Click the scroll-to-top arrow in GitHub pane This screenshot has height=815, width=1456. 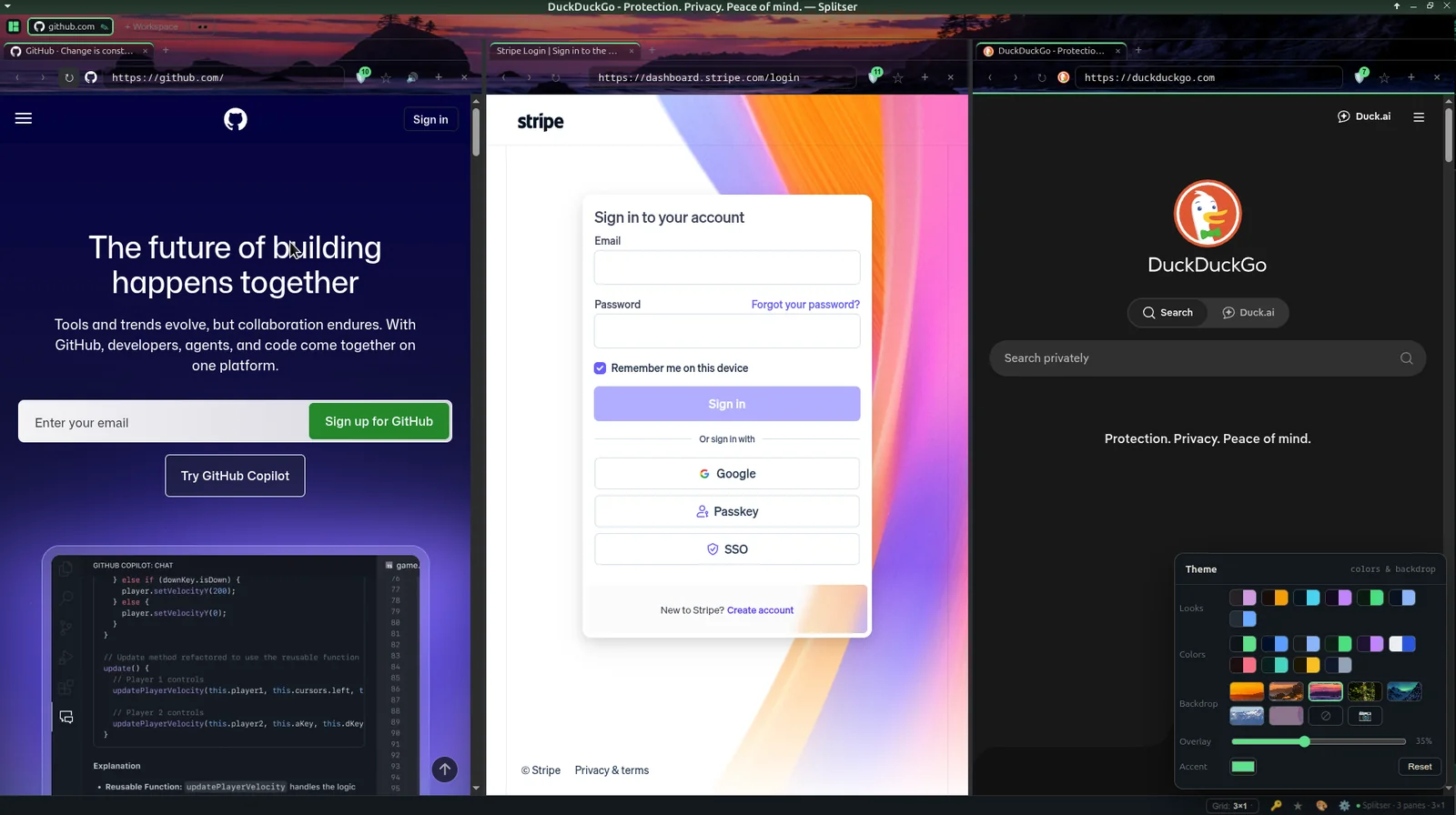[x=444, y=770]
